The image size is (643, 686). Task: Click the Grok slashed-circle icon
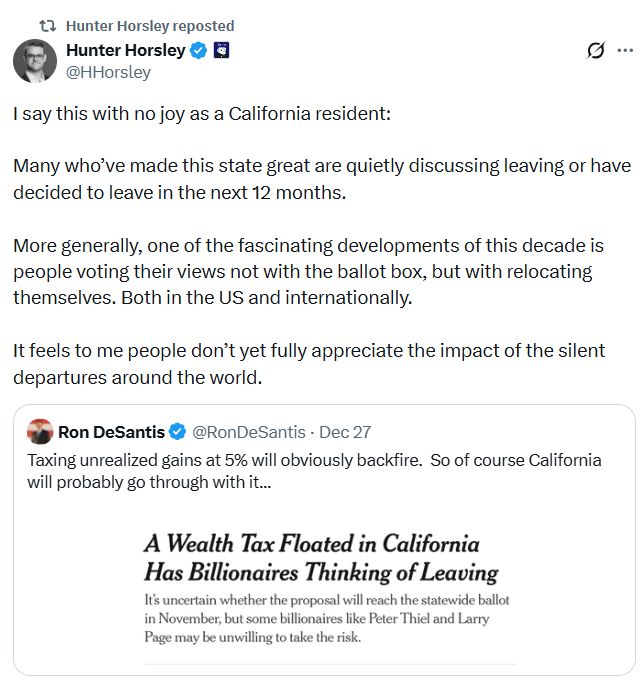(x=596, y=51)
